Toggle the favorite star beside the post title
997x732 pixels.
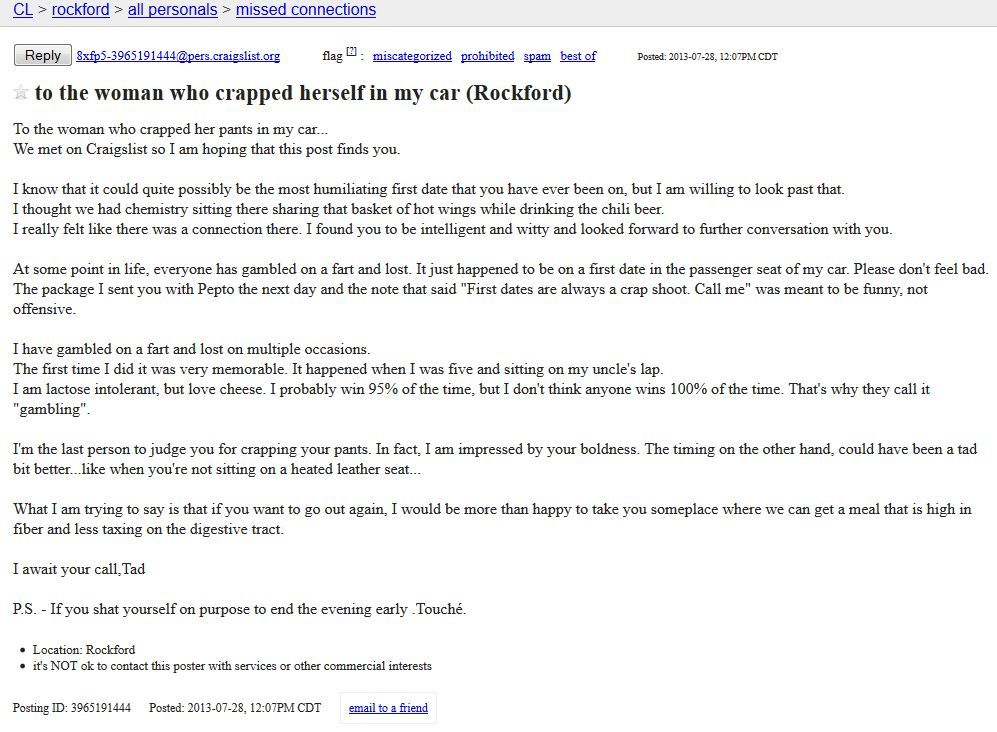tap(20, 92)
